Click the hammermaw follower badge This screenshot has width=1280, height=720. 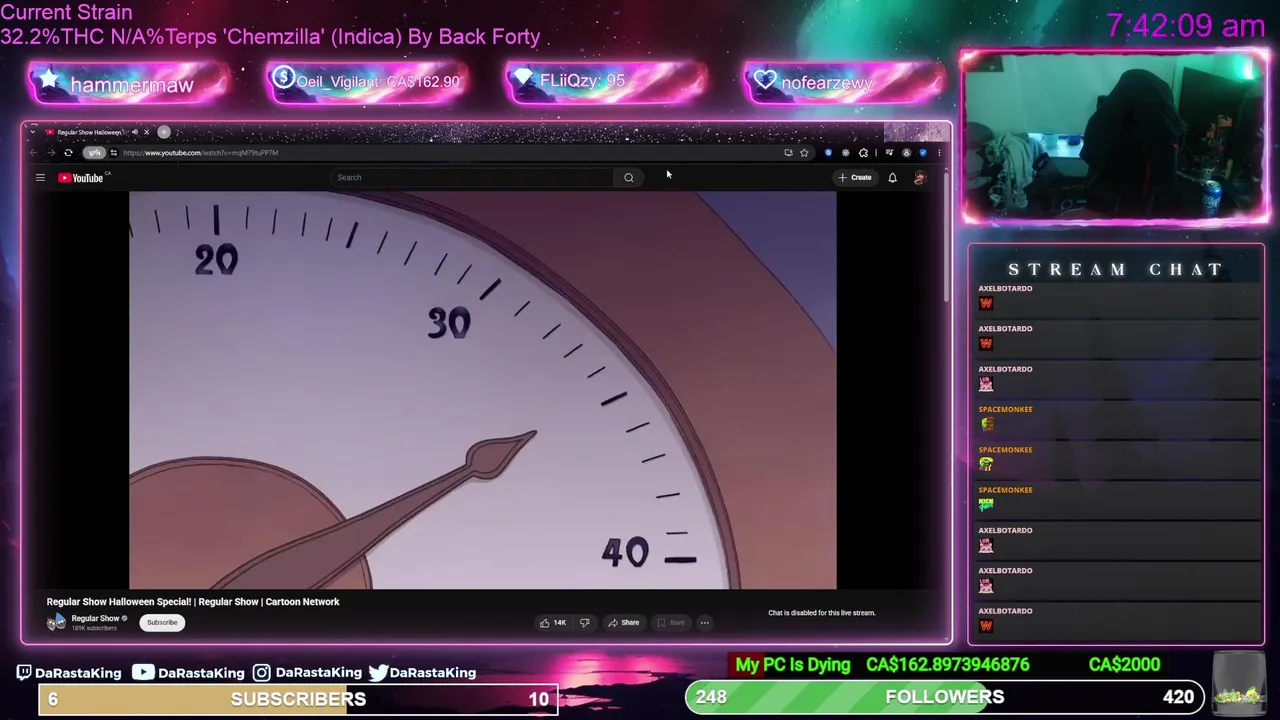[x=131, y=84]
